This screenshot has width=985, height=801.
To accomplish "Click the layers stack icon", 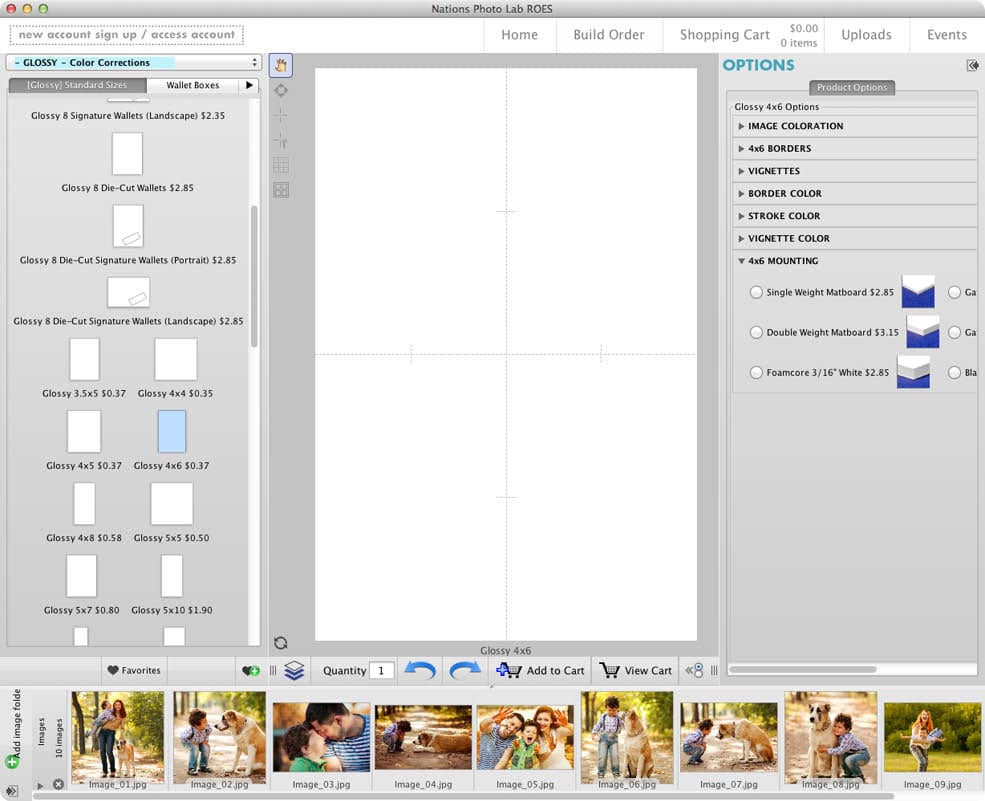I will 294,670.
